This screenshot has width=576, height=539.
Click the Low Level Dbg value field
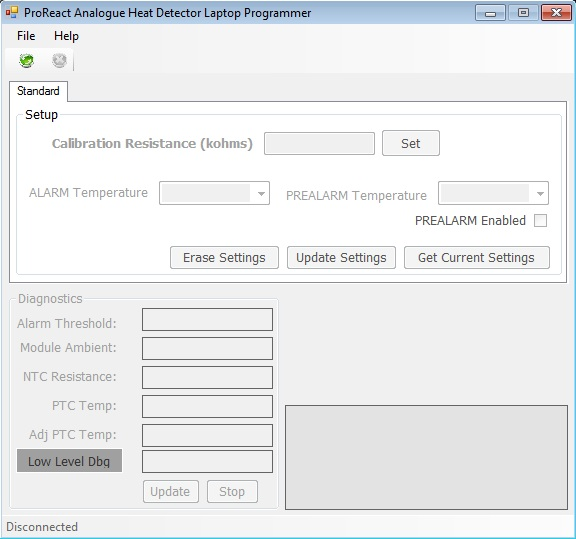point(207,461)
